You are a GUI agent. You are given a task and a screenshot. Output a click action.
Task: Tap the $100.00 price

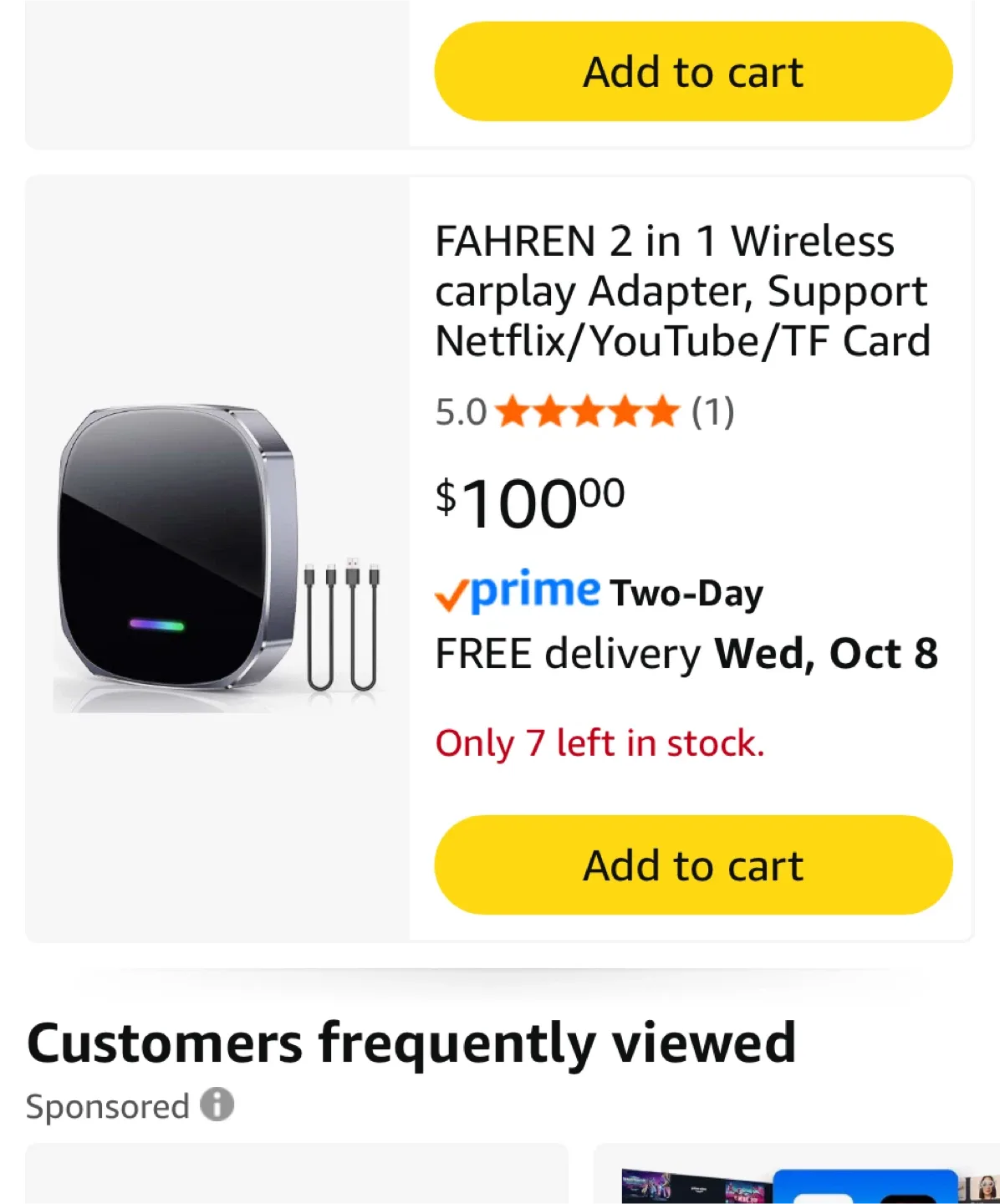pos(530,503)
